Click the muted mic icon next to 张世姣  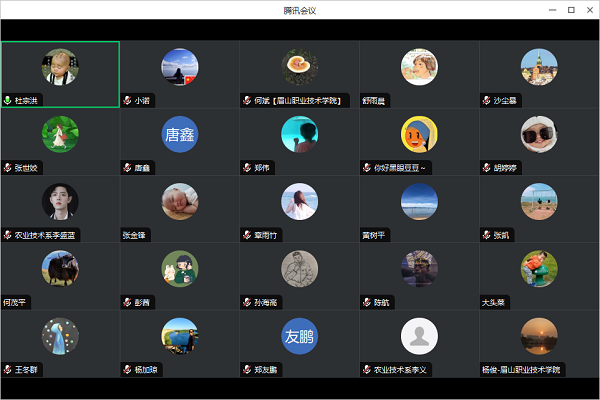click(8, 167)
